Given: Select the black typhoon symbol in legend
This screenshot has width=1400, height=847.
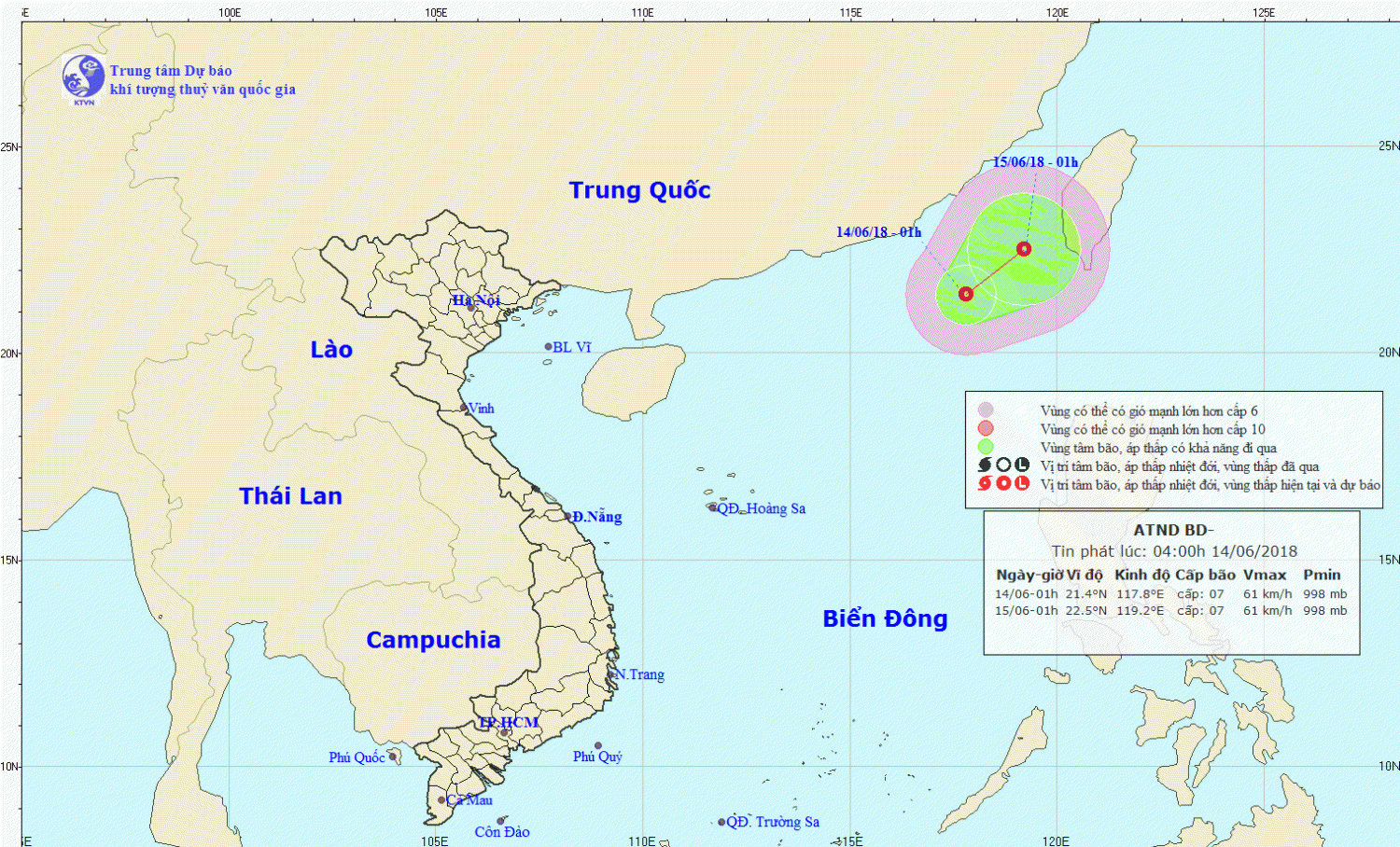Looking at the screenshot, I should point(985,465).
